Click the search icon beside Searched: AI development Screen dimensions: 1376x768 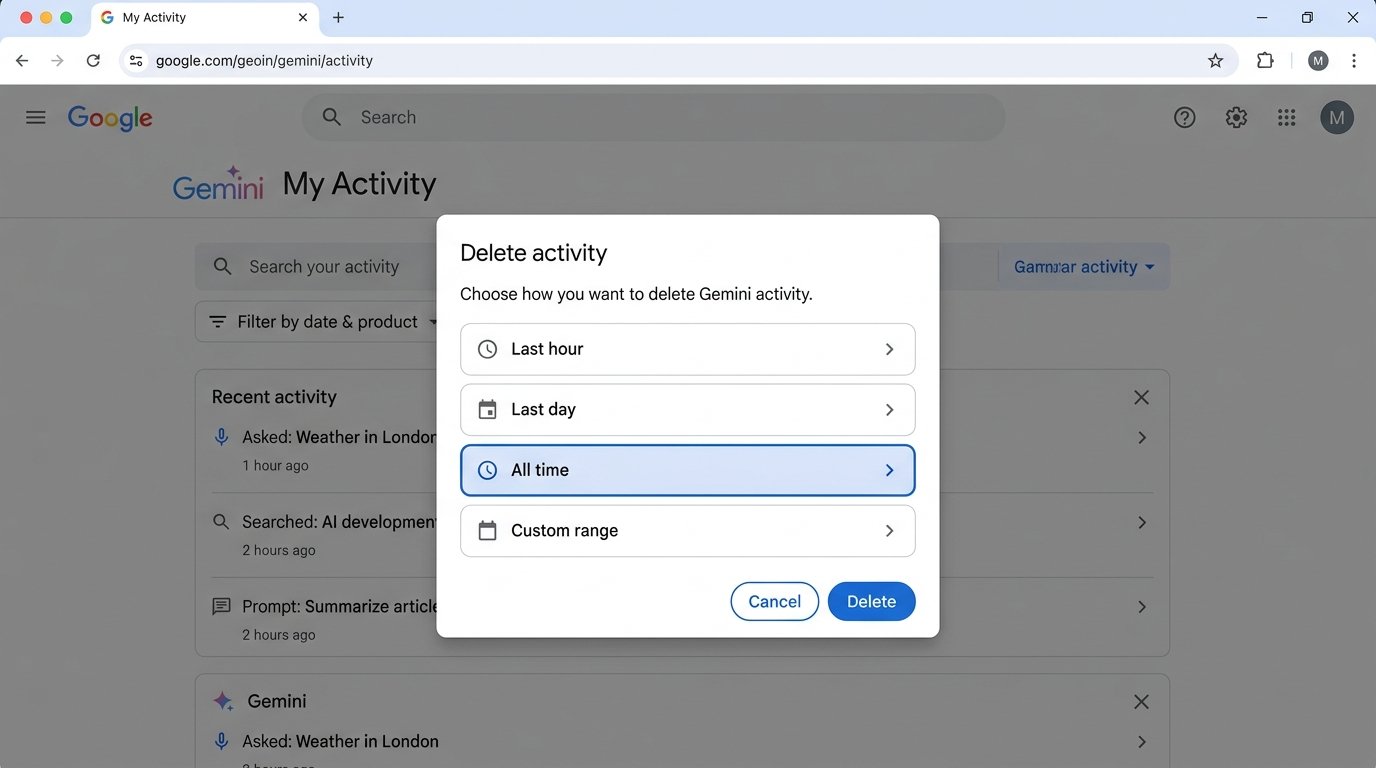click(222, 522)
